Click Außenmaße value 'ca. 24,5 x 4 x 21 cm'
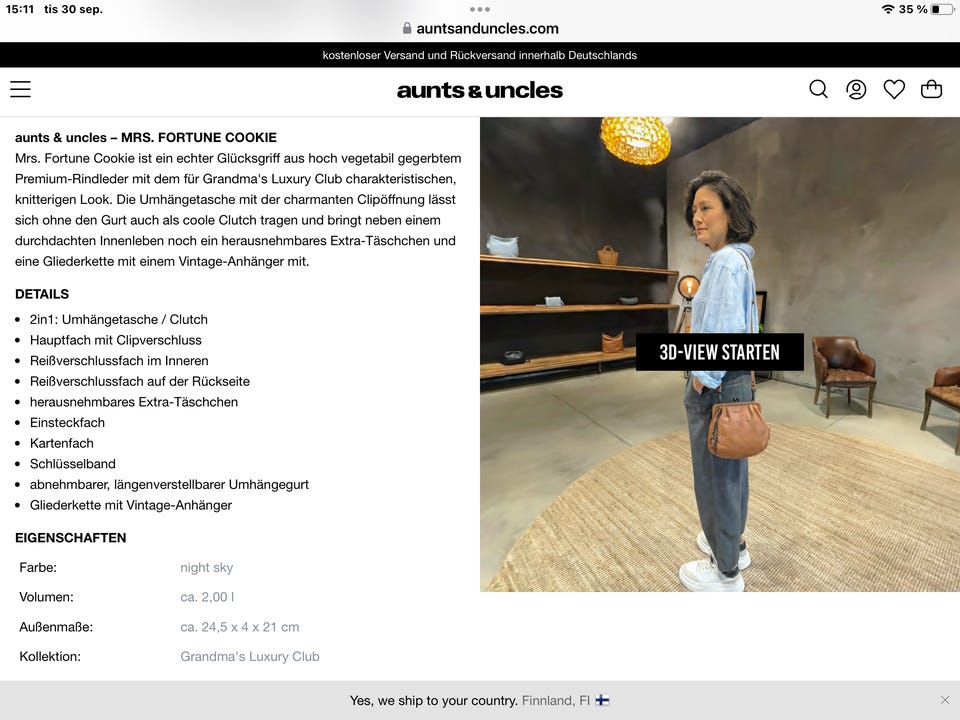This screenshot has width=960, height=720. point(239,627)
